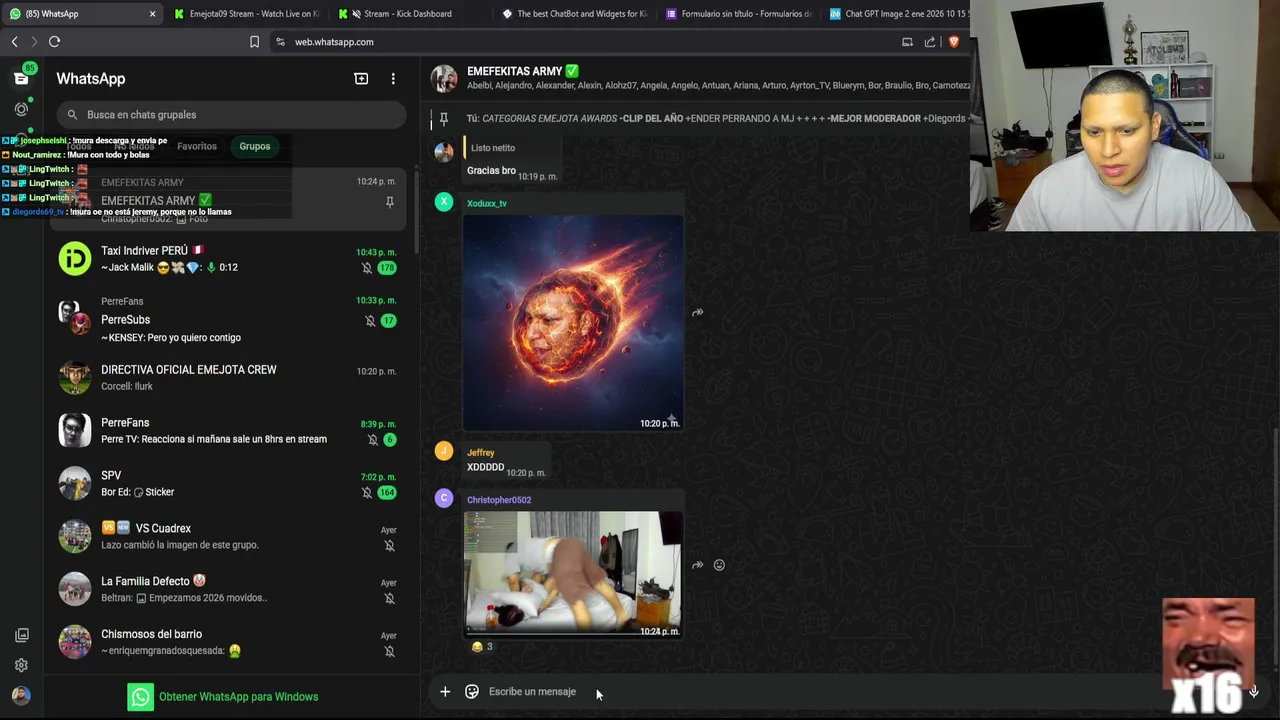This screenshot has width=1280, height=720.
Task: Reload the page with browser refresh icon
Action: point(54,41)
